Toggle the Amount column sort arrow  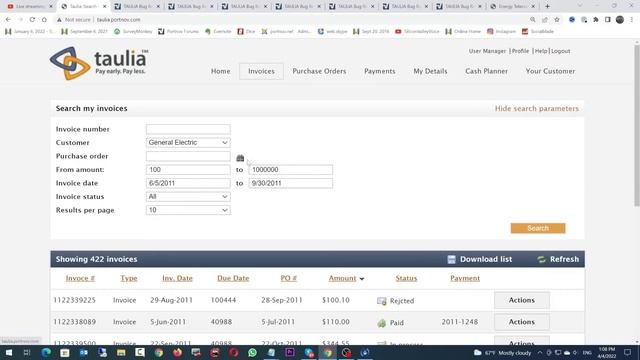[362, 279]
